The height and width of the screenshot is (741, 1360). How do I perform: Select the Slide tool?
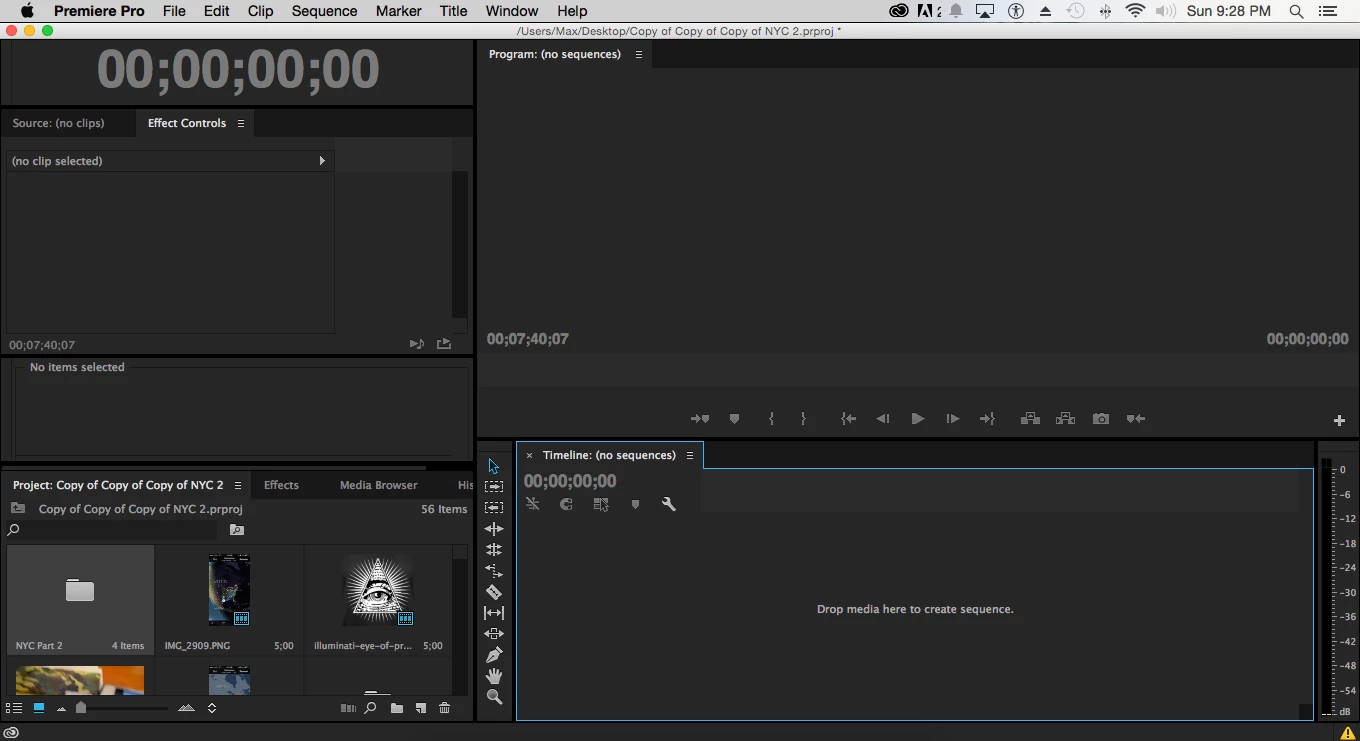coord(494,634)
